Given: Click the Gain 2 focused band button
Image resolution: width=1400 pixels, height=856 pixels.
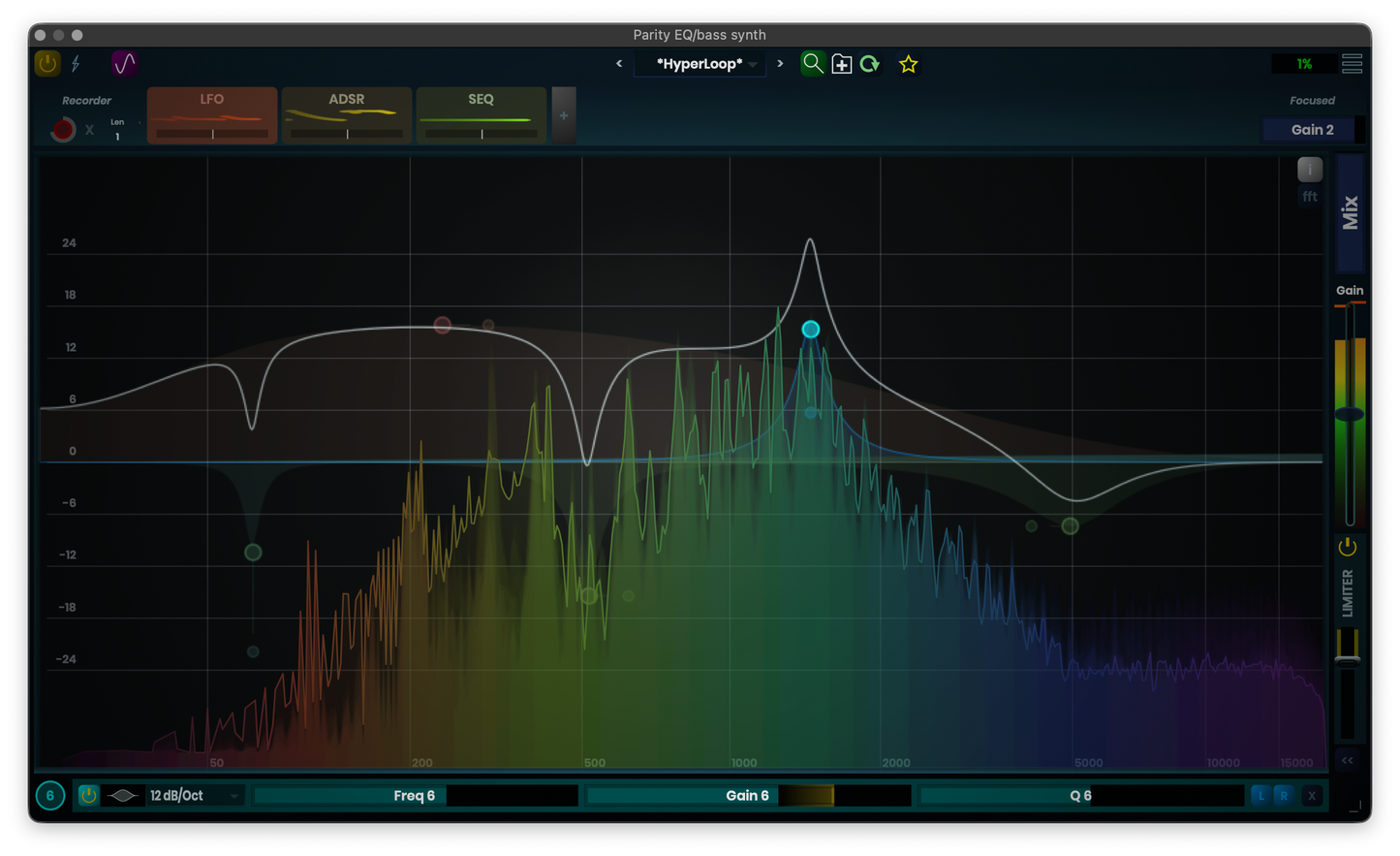Looking at the screenshot, I should (1309, 129).
